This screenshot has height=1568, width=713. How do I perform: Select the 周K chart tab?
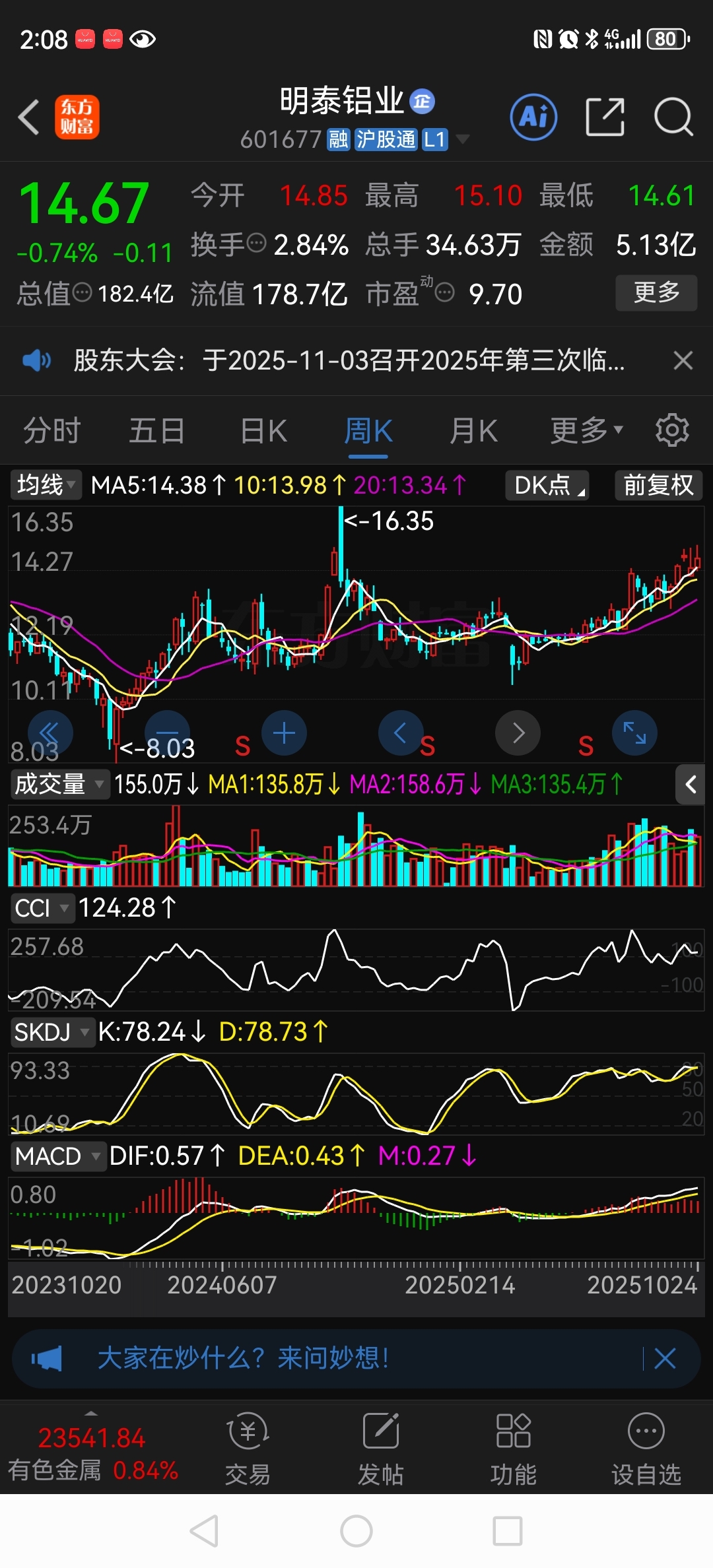[x=368, y=431]
